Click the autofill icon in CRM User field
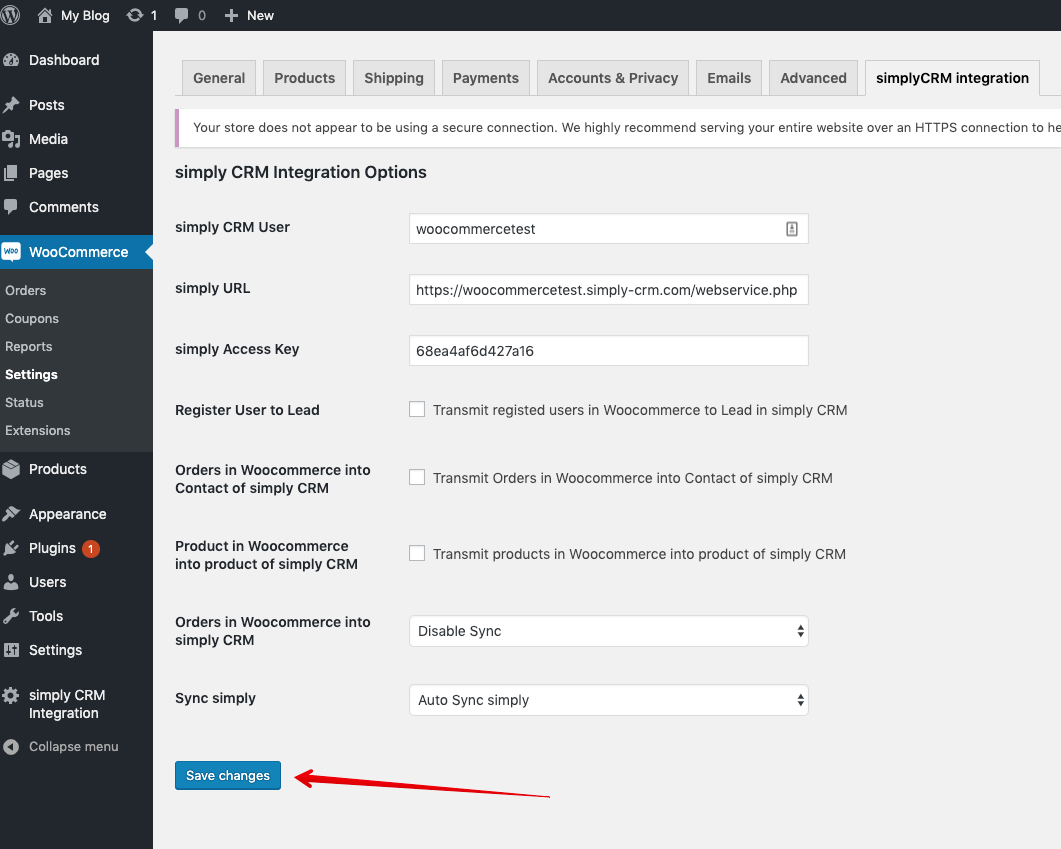This screenshot has width=1061, height=849. (791, 229)
